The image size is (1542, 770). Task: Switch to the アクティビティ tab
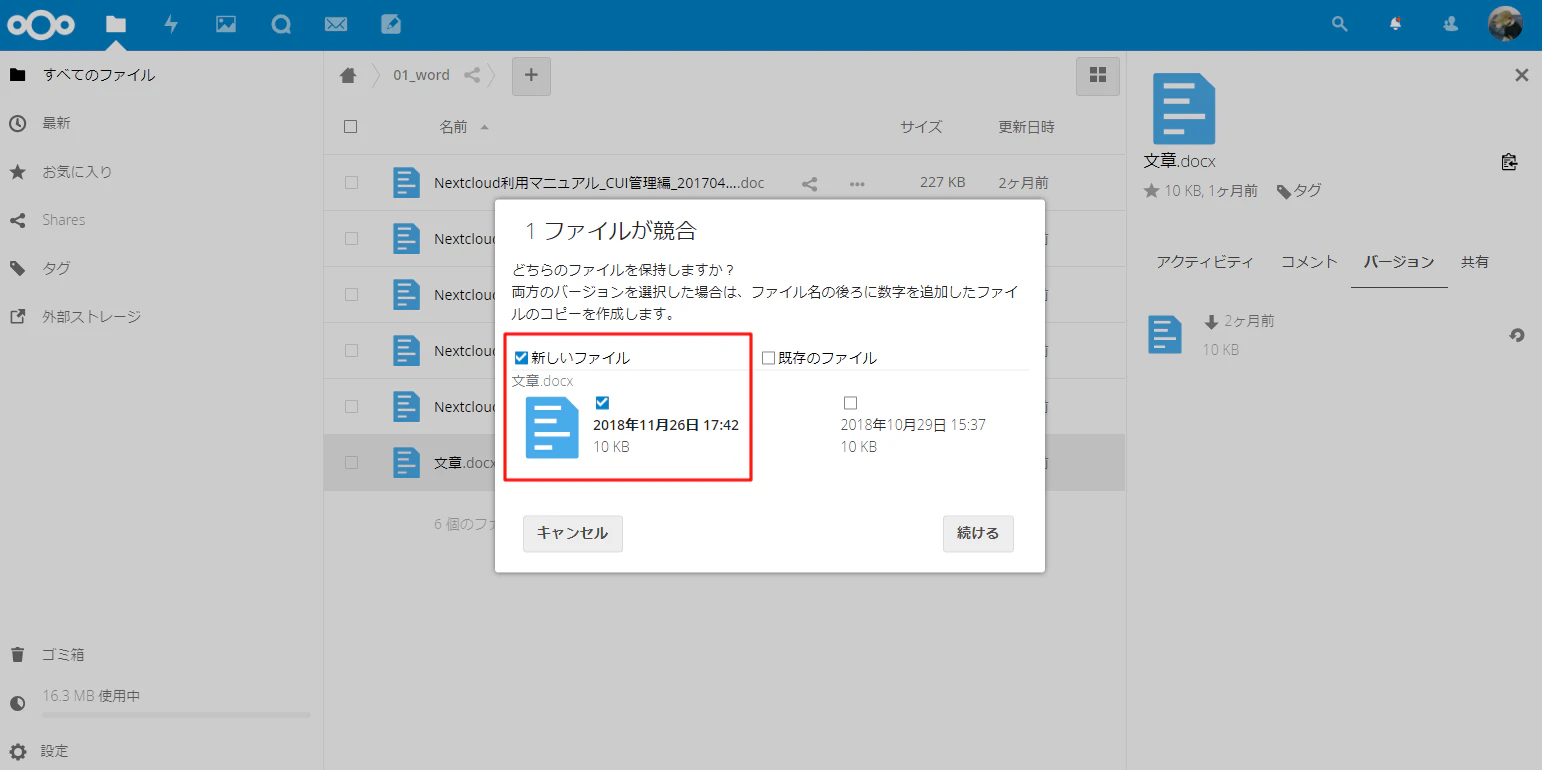click(1204, 262)
